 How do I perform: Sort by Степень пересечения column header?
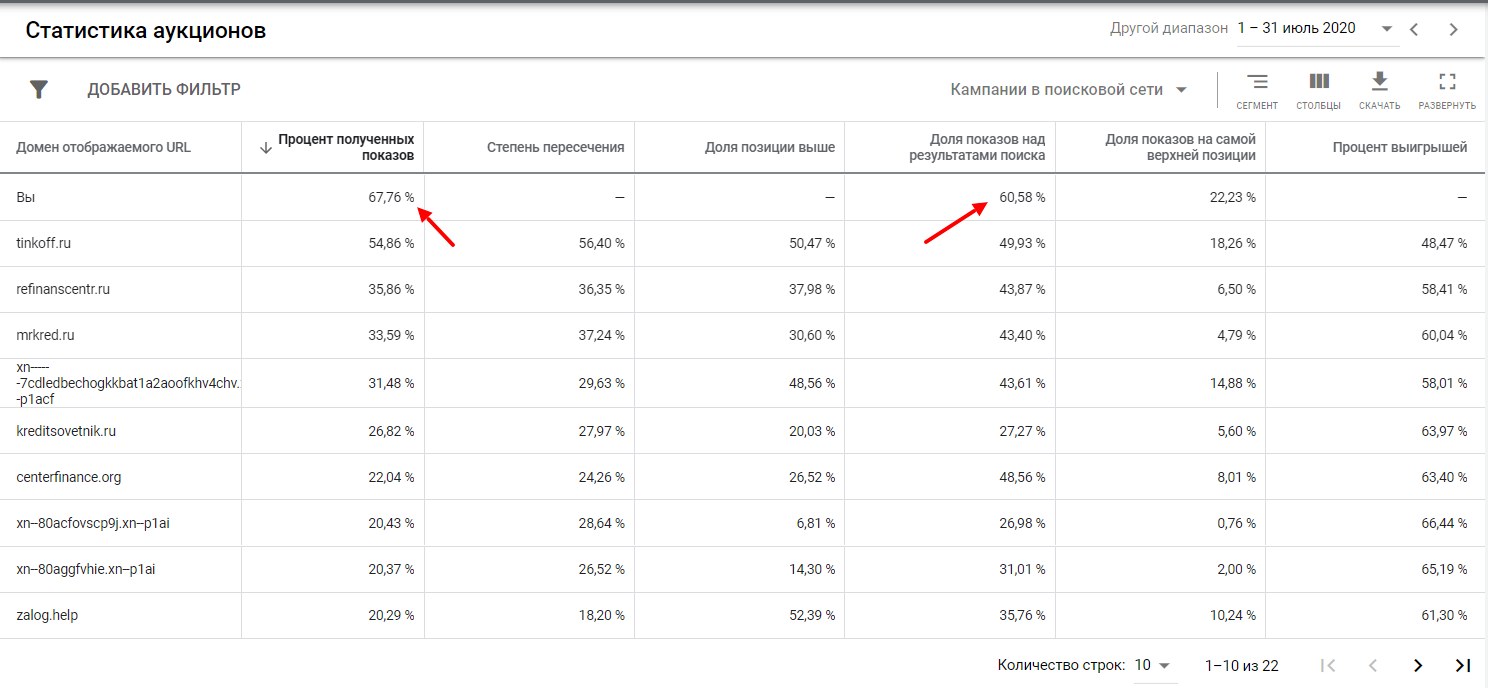pyautogui.click(x=555, y=147)
